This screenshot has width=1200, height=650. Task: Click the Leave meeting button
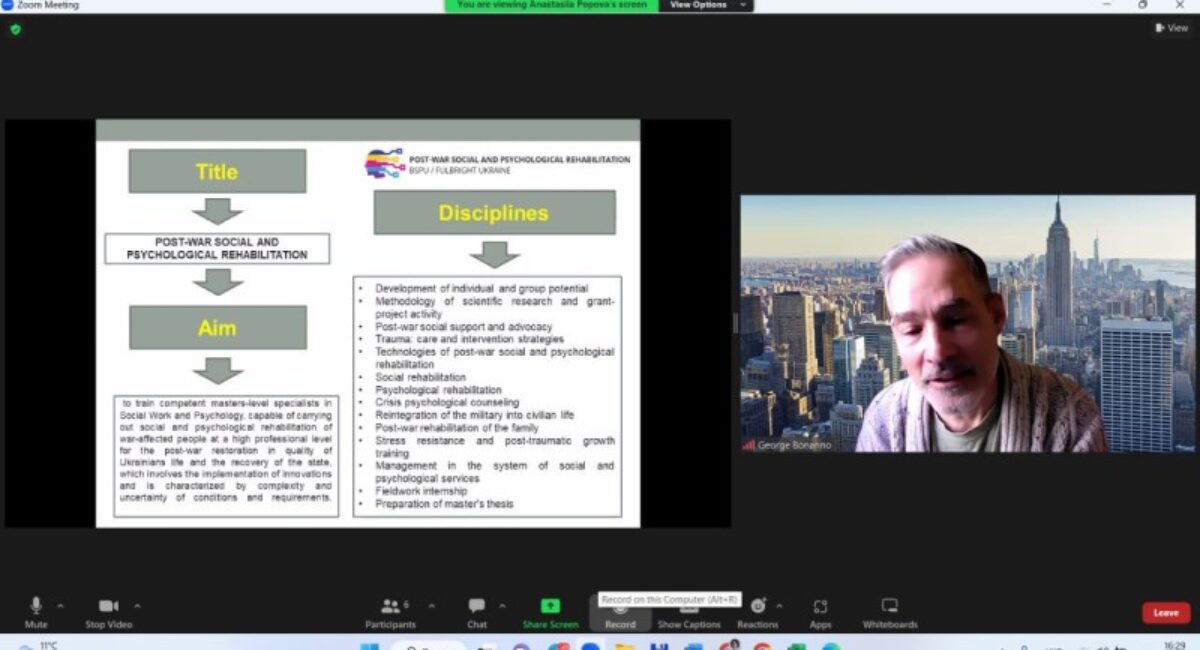coord(1166,613)
